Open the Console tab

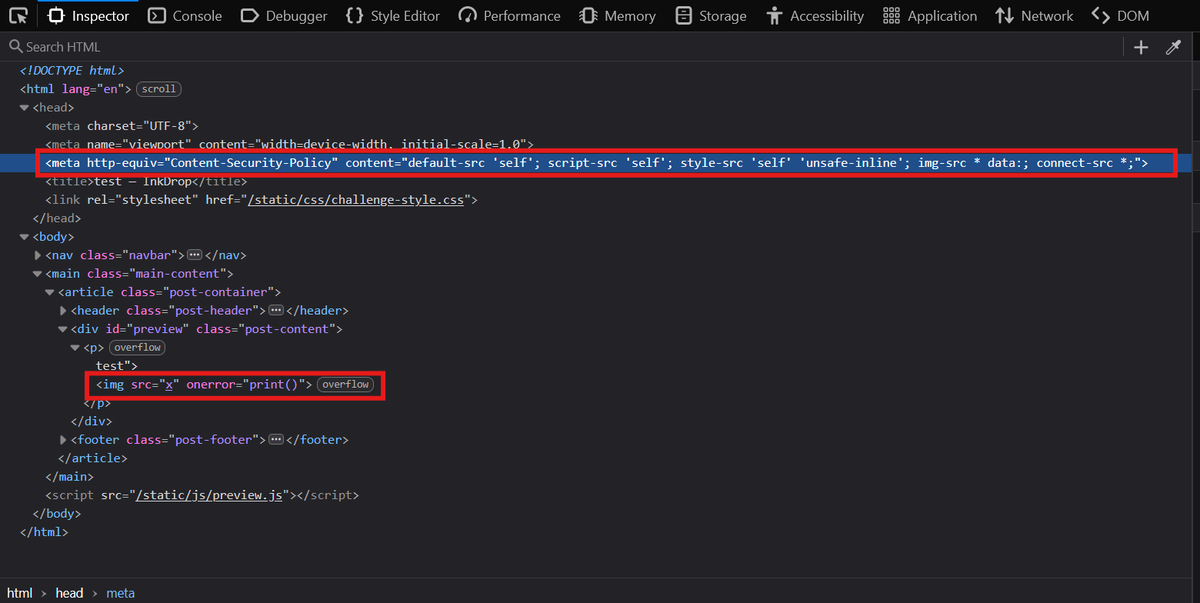tap(184, 16)
